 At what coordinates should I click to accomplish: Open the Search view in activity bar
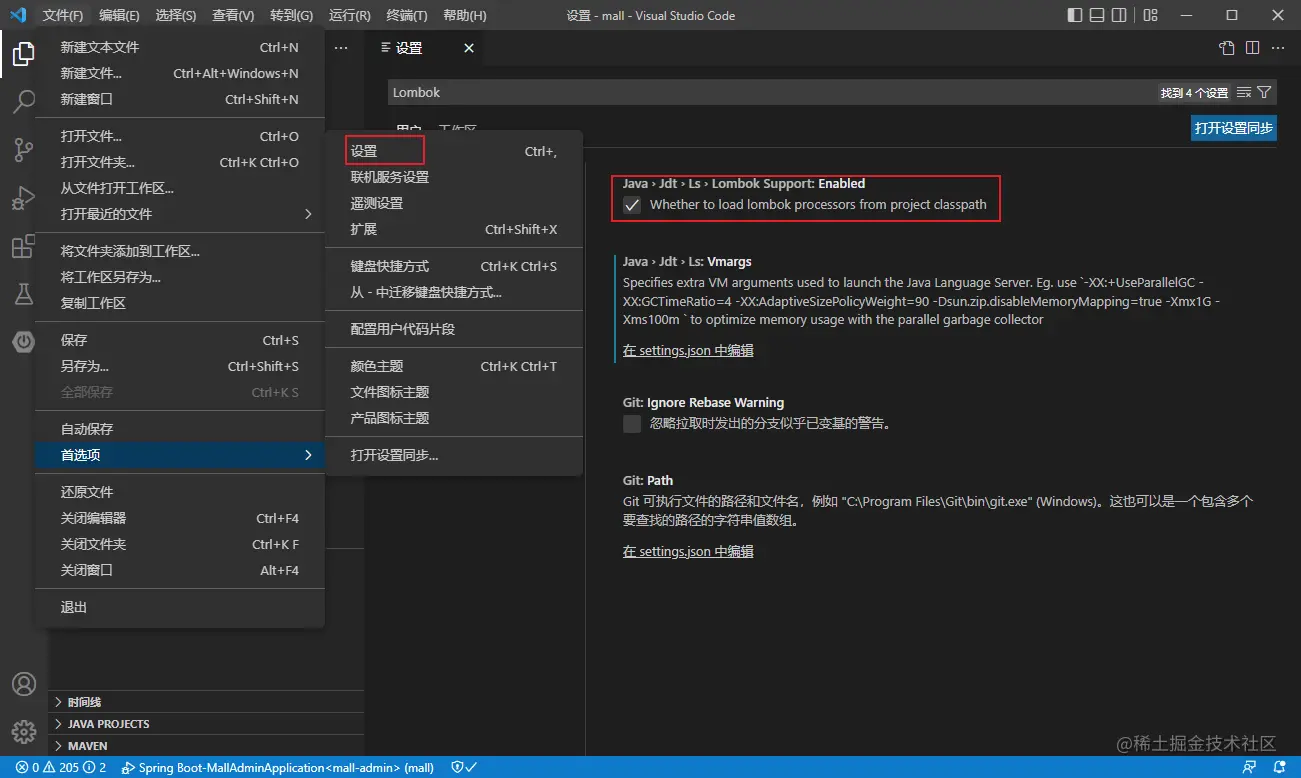click(23, 102)
